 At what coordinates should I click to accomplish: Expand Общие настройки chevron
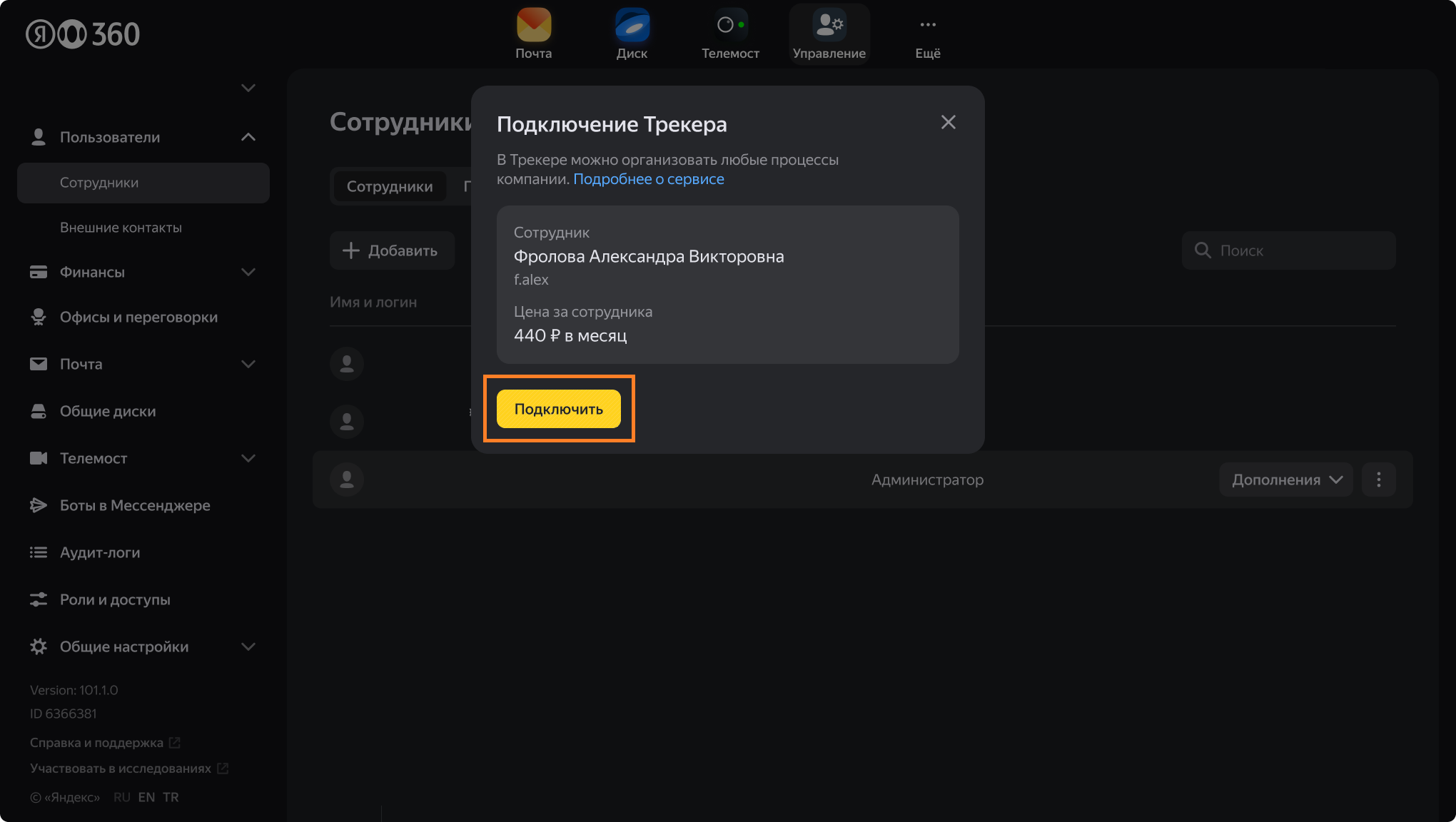(x=248, y=646)
